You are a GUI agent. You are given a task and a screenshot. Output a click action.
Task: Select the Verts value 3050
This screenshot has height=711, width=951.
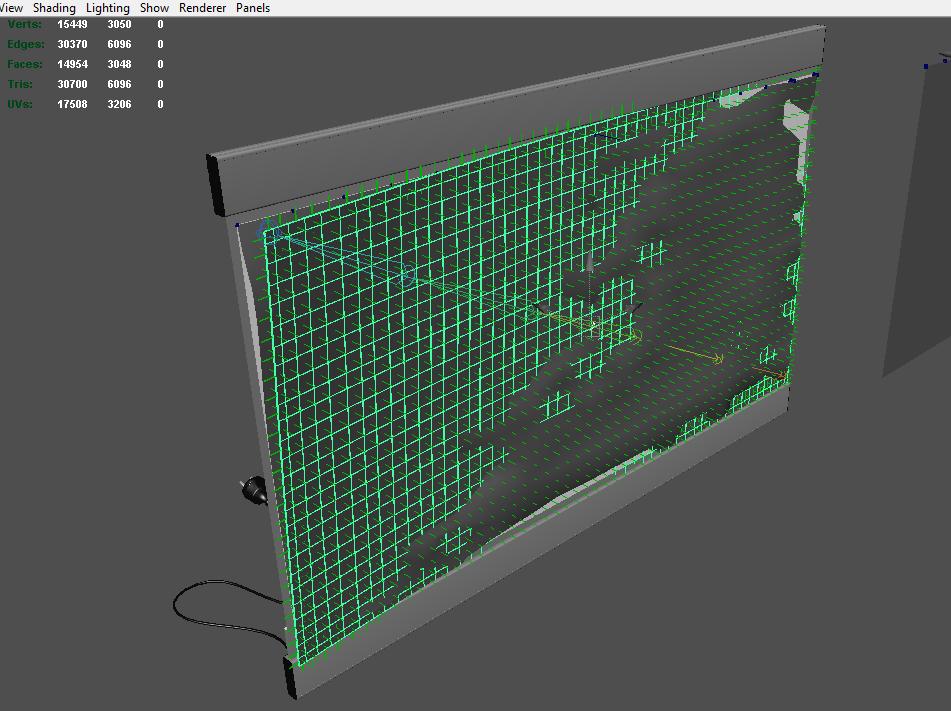tap(119, 24)
